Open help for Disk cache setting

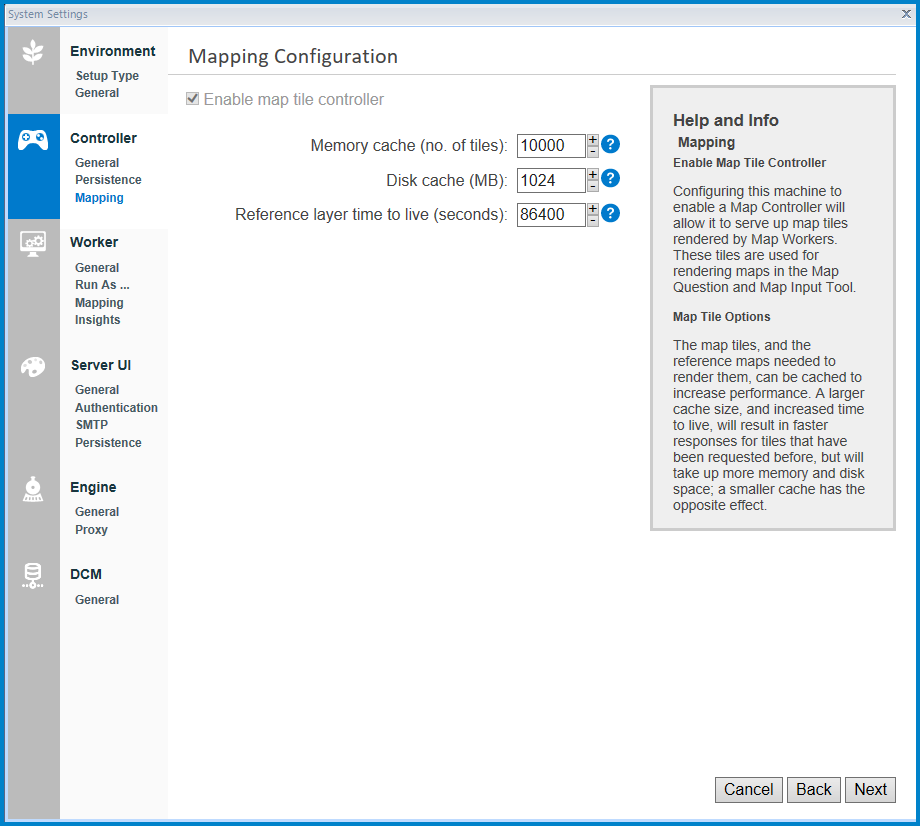click(x=610, y=179)
